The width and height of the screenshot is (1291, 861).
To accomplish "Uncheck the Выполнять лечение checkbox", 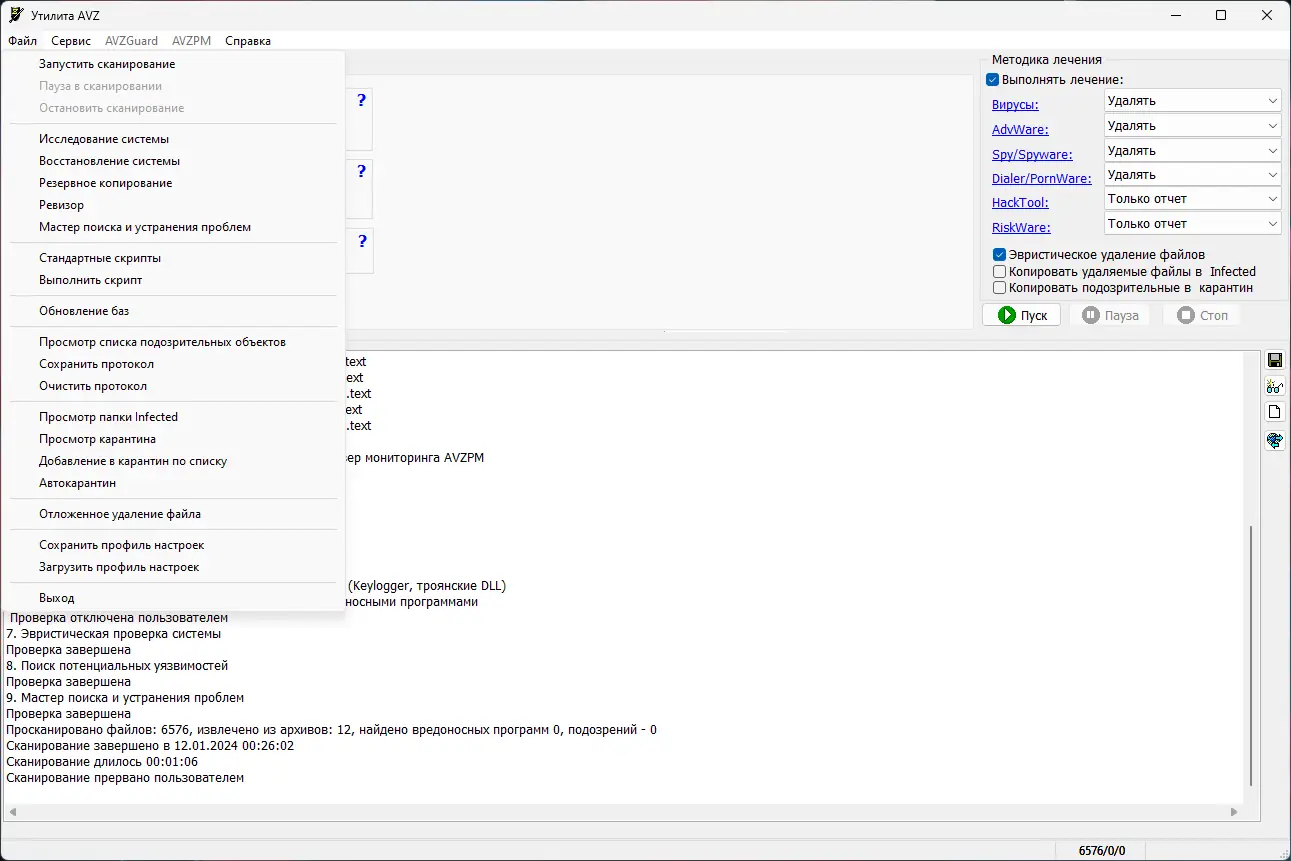I will tap(993, 80).
